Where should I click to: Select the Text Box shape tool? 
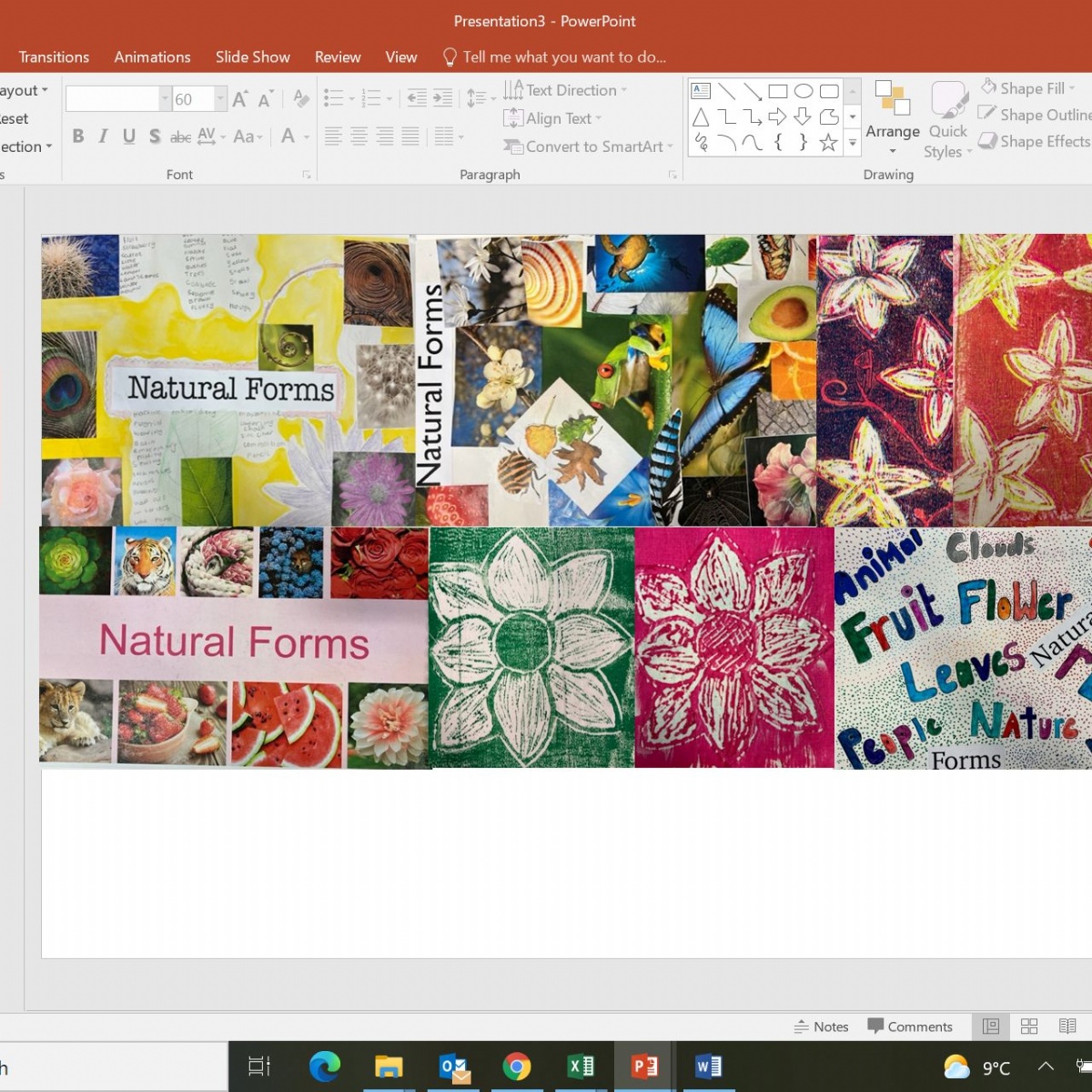pyautogui.click(x=701, y=91)
